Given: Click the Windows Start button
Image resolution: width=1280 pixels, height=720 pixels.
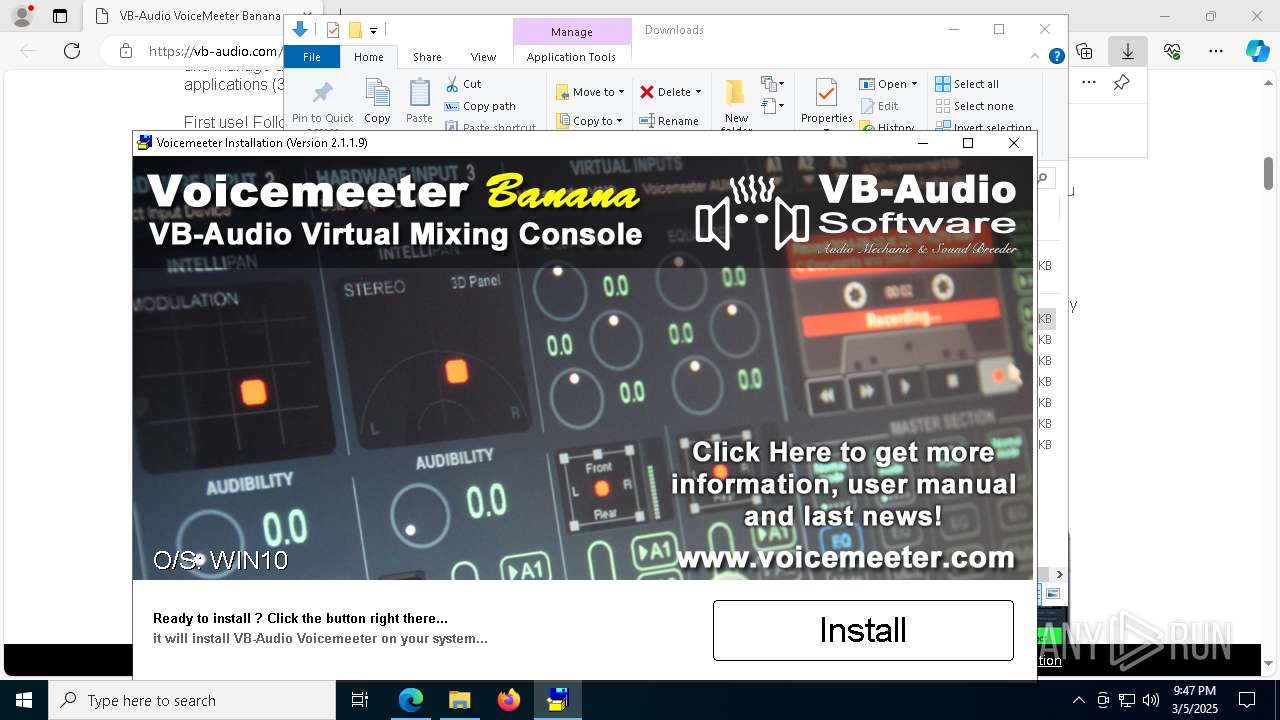Looking at the screenshot, I should 24,700.
